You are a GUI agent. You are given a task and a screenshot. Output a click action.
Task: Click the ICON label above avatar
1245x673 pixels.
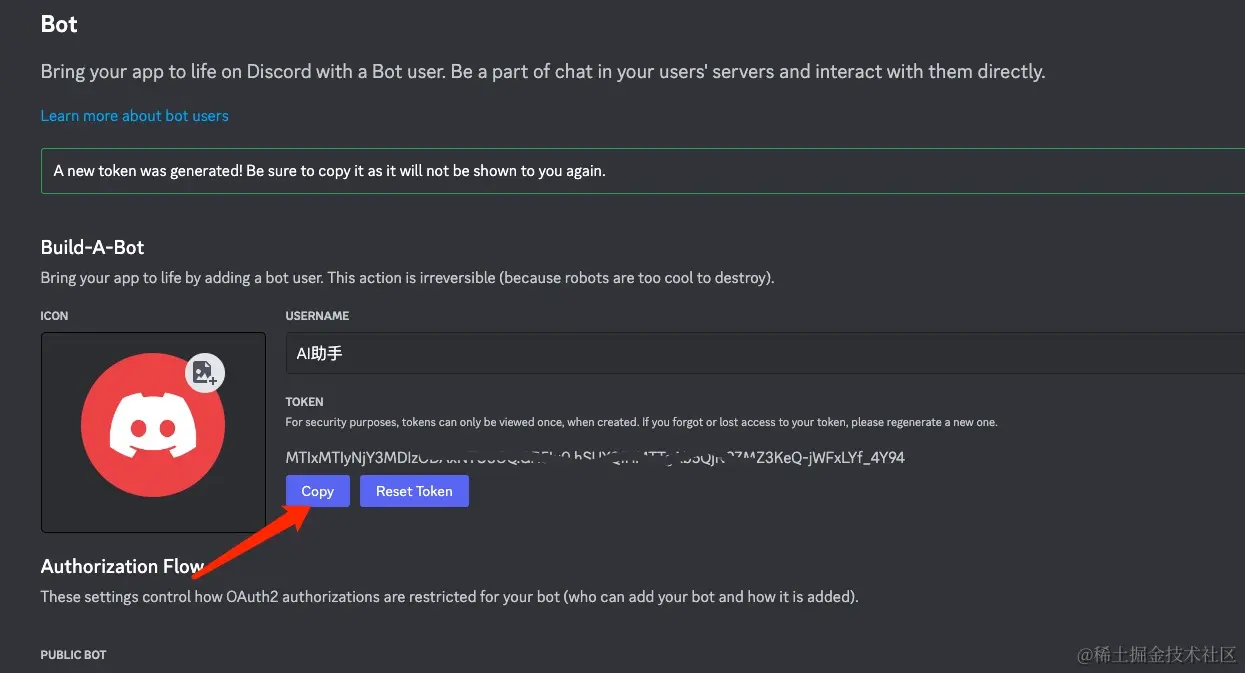click(x=54, y=316)
